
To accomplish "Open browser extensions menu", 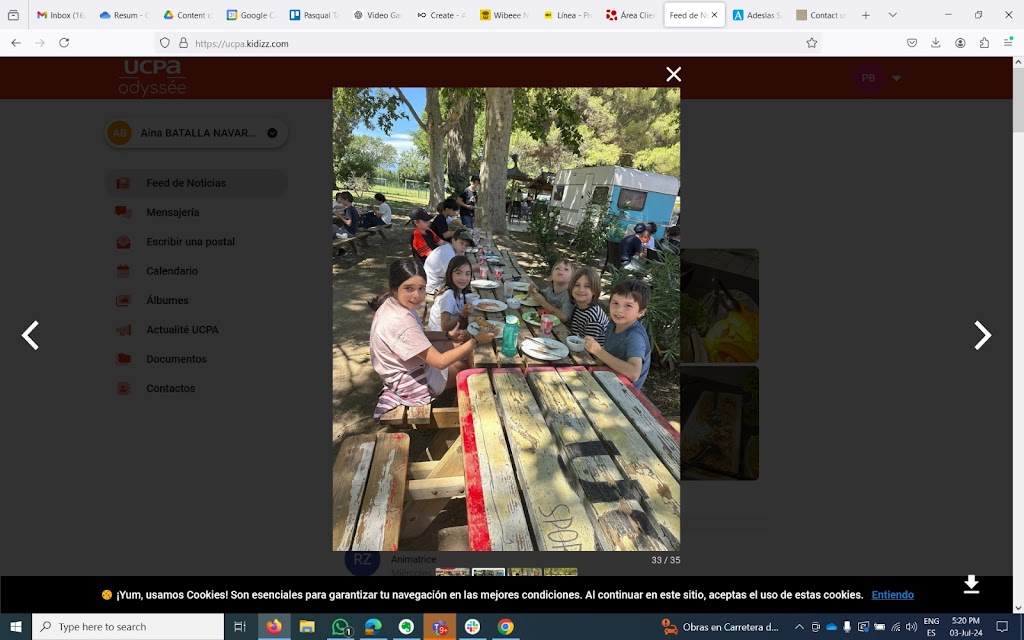I will tap(984, 43).
